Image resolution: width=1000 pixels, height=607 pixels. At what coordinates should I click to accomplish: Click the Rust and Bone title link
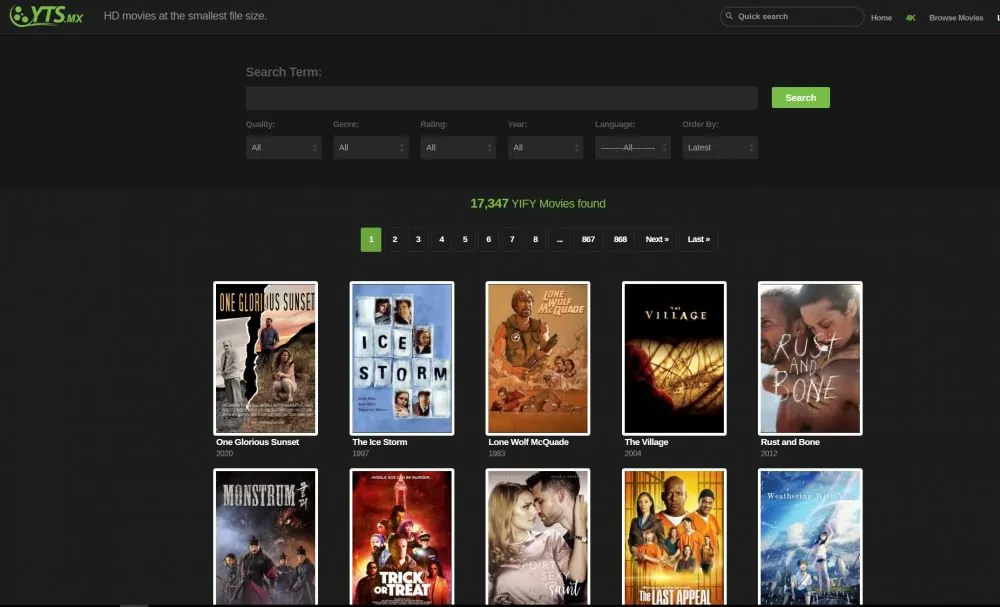click(790, 442)
